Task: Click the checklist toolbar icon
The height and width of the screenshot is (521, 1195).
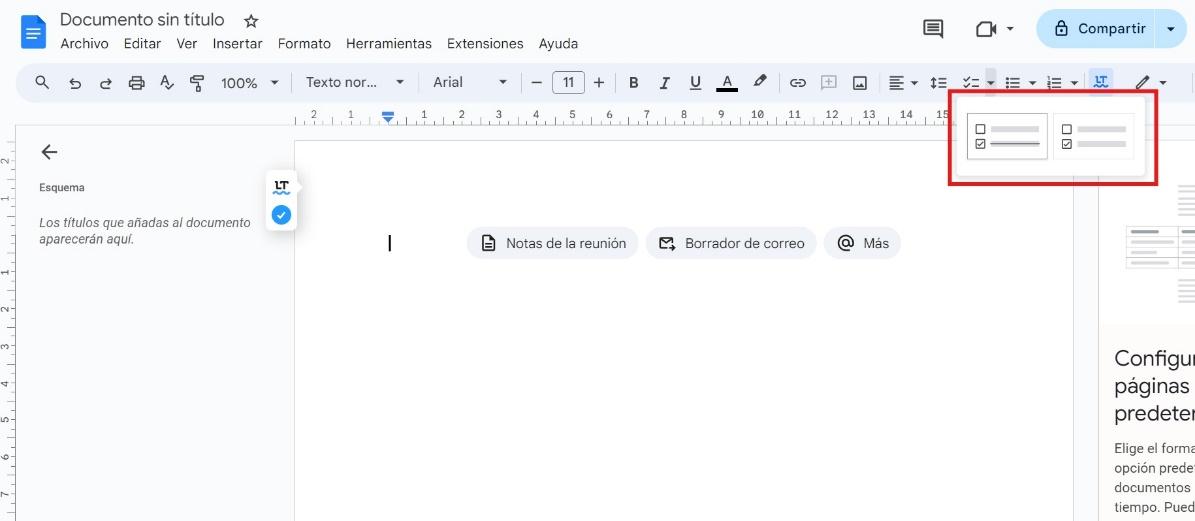Action: point(971,82)
